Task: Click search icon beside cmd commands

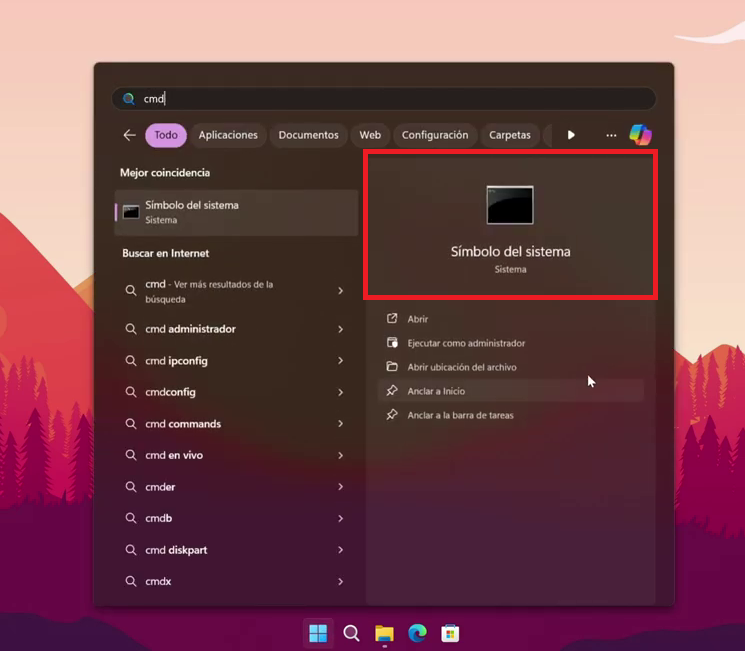Action: click(x=131, y=423)
